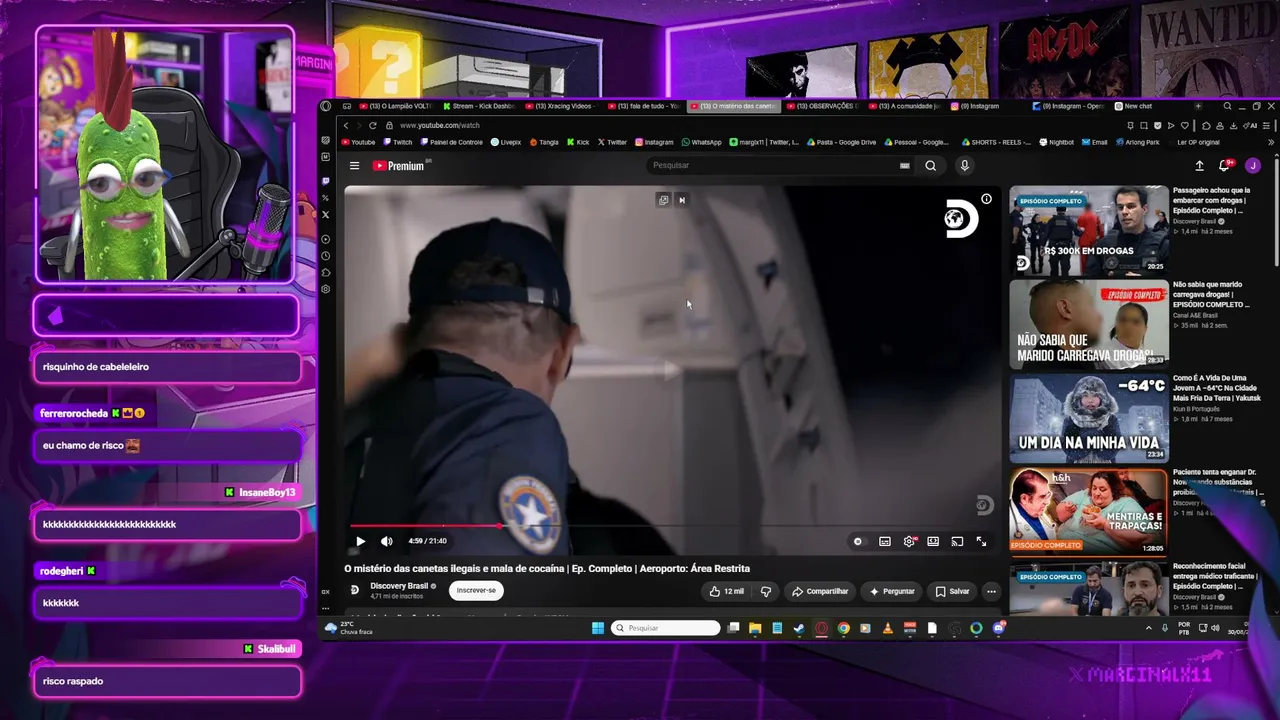1280x720 pixels.
Task: Go back using the browser back arrow
Action: point(346,125)
